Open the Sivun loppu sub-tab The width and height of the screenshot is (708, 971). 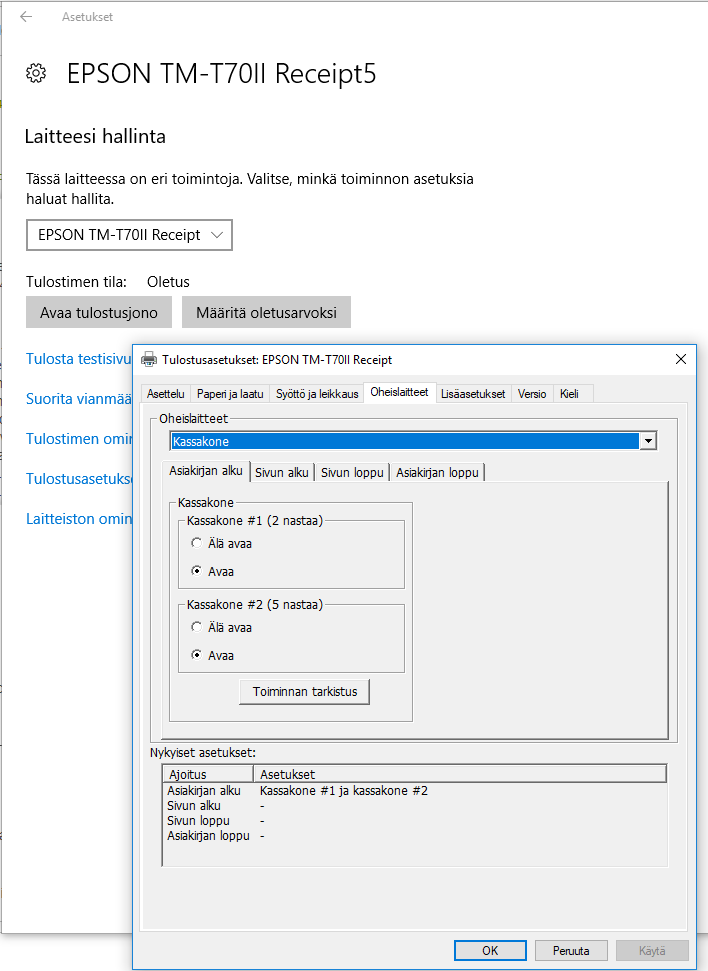tap(352, 472)
